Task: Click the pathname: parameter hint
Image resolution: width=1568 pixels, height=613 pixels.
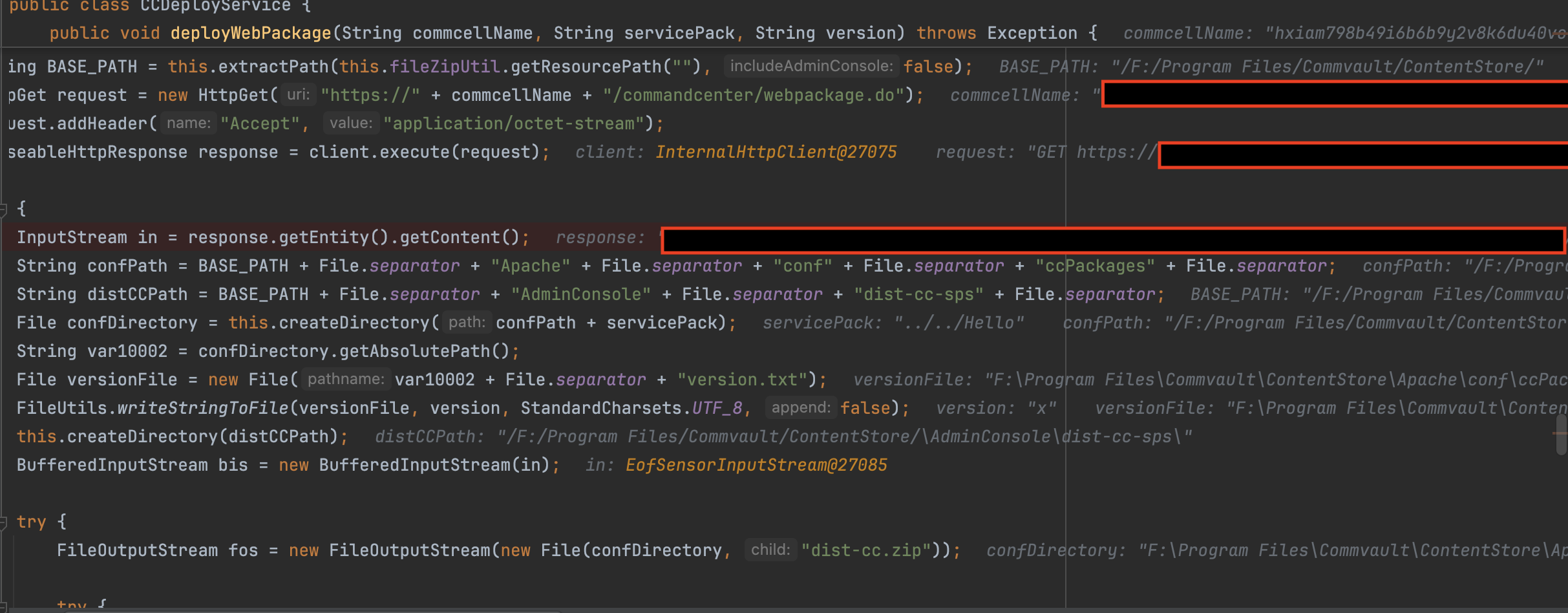Action: point(346,379)
